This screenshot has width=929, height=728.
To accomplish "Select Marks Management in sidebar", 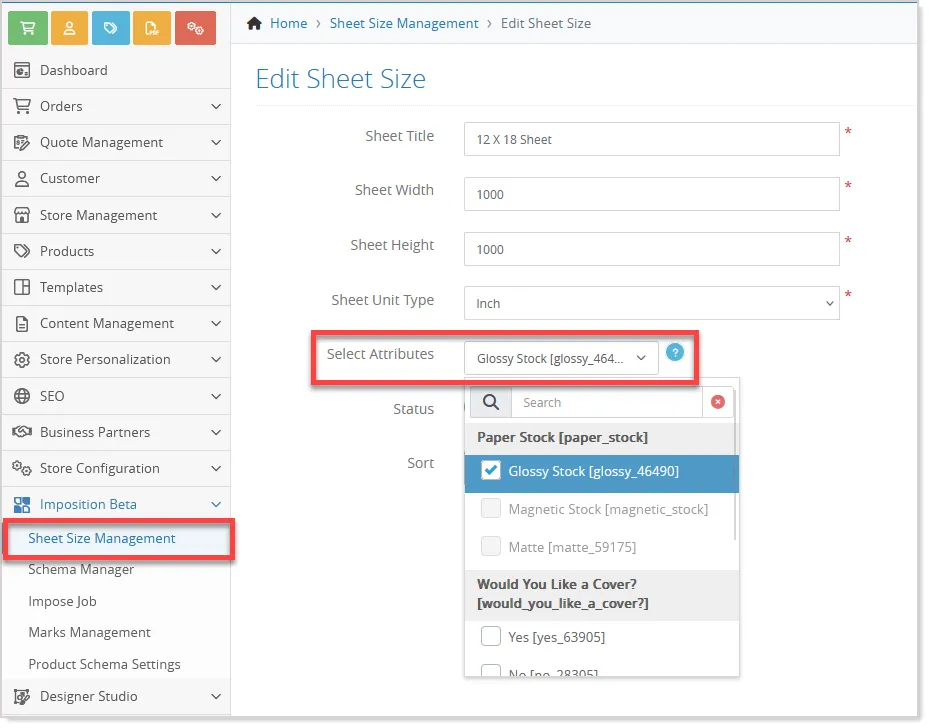I will tap(89, 632).
